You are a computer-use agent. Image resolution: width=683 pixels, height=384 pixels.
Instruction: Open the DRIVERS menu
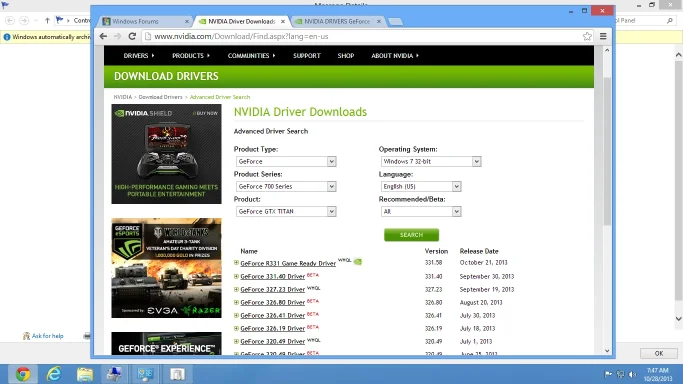coord(139,56)
